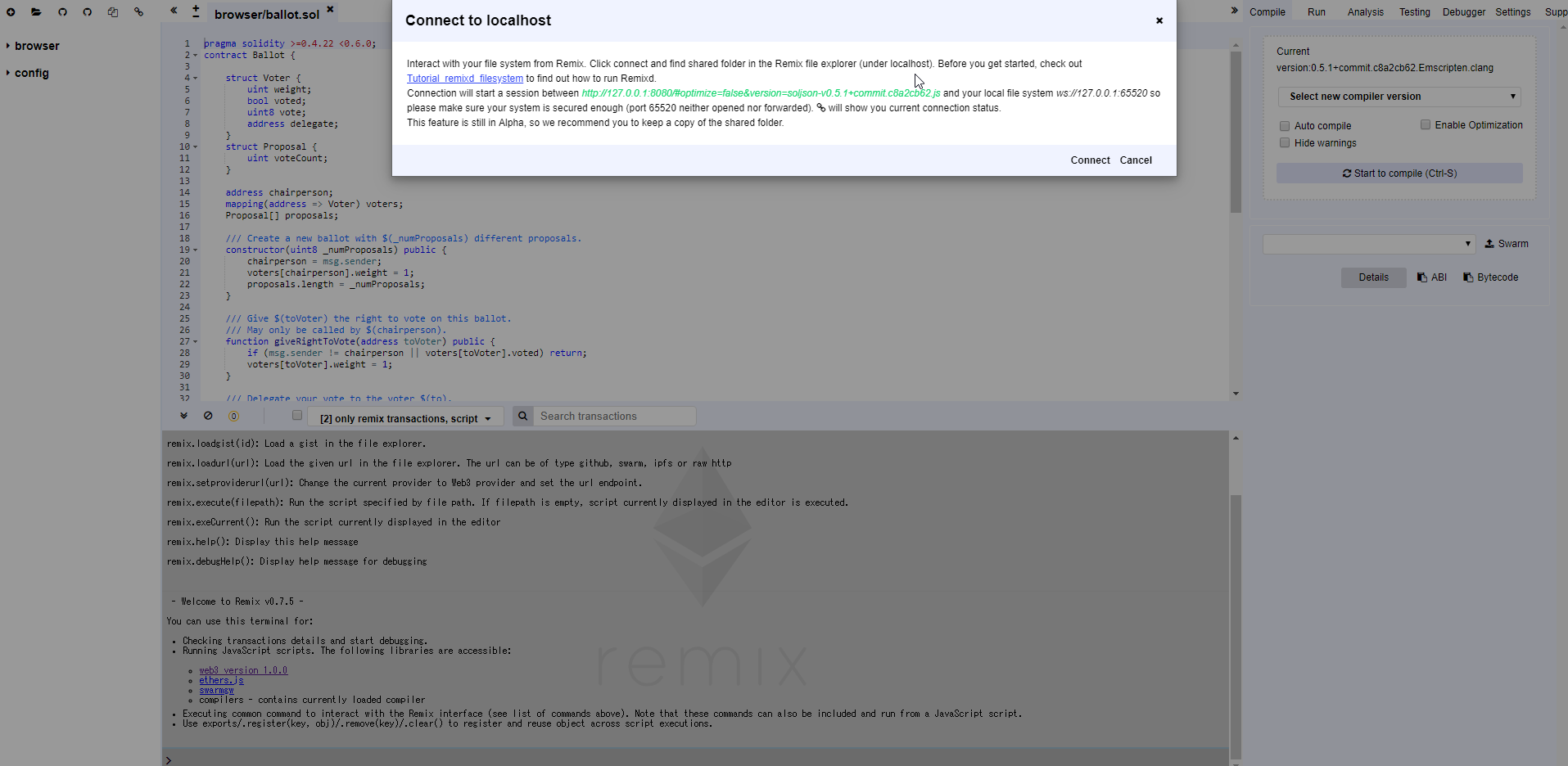
Task: Open the Remixd tutorial link
Action: tap(464, 78)
